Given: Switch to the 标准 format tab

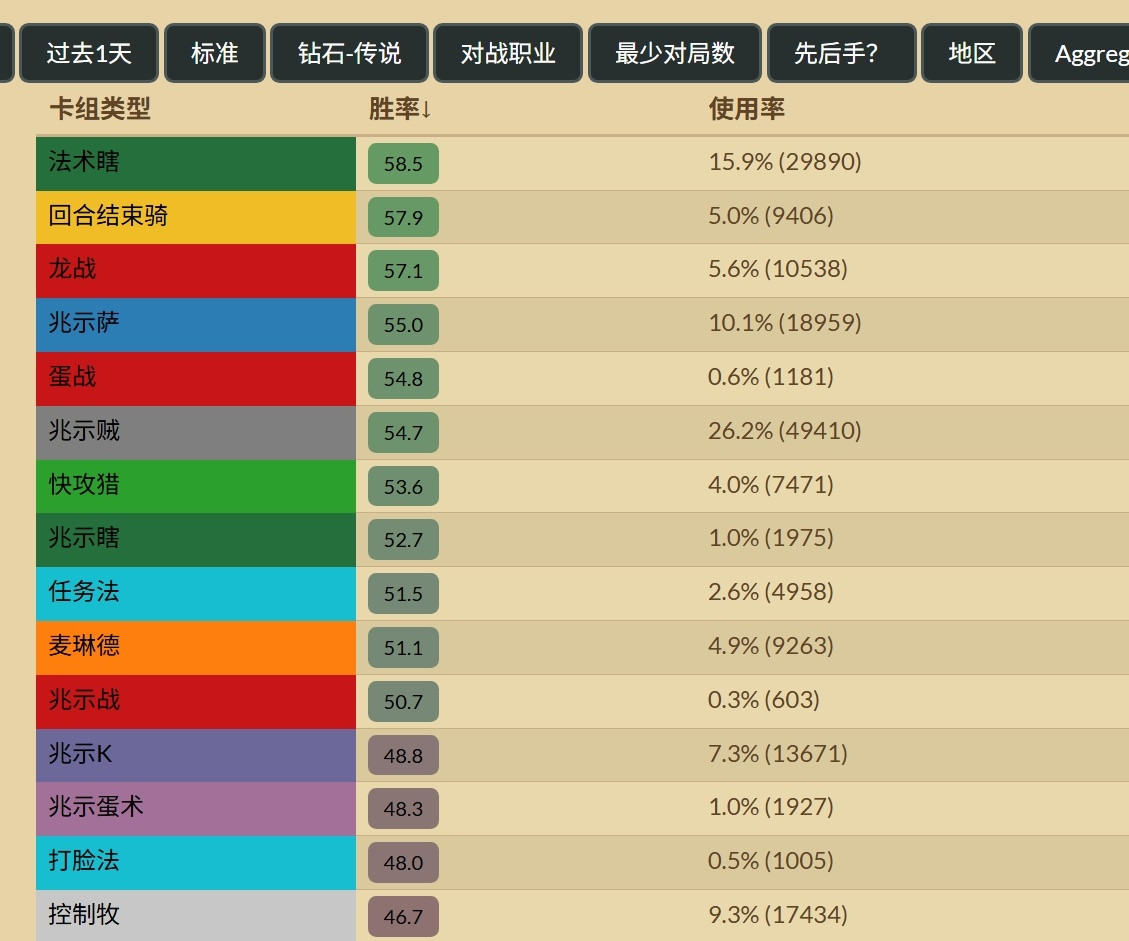Looking at the screenshot, I should click(214, 53).
